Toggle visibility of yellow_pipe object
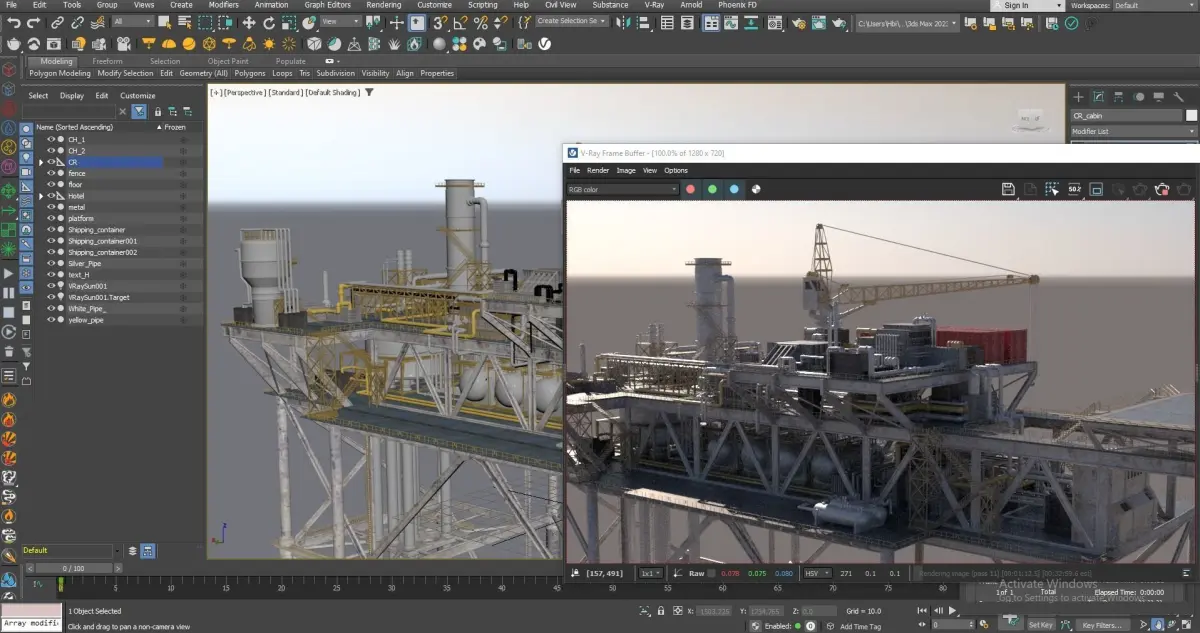This screenshot has width=1200, height=633. (x=51, y=320)
